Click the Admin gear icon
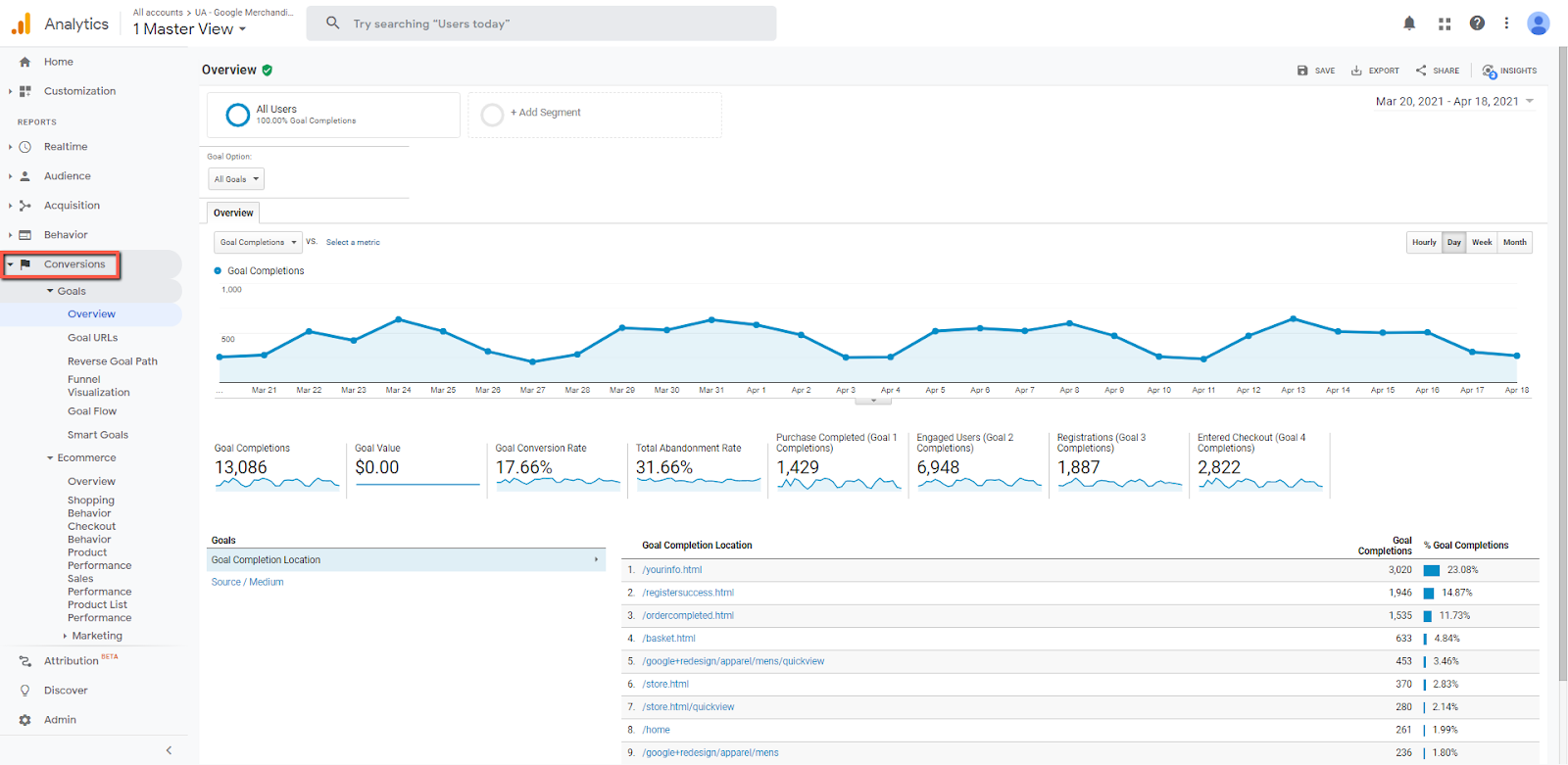The width and height of the screenshot is (1568, 765). (24, 720)
